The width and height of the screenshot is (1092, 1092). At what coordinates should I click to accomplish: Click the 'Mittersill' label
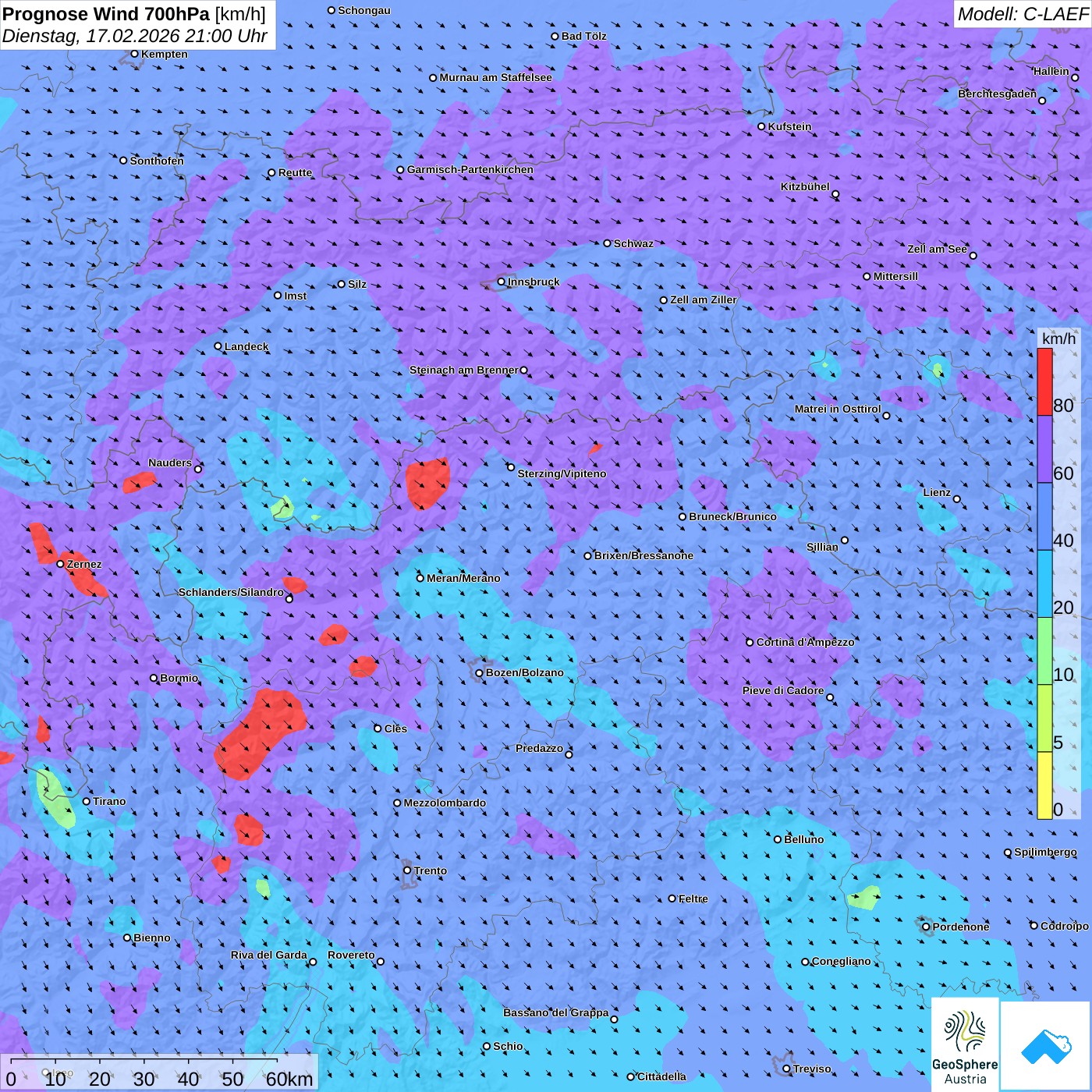tap(895, 276)
